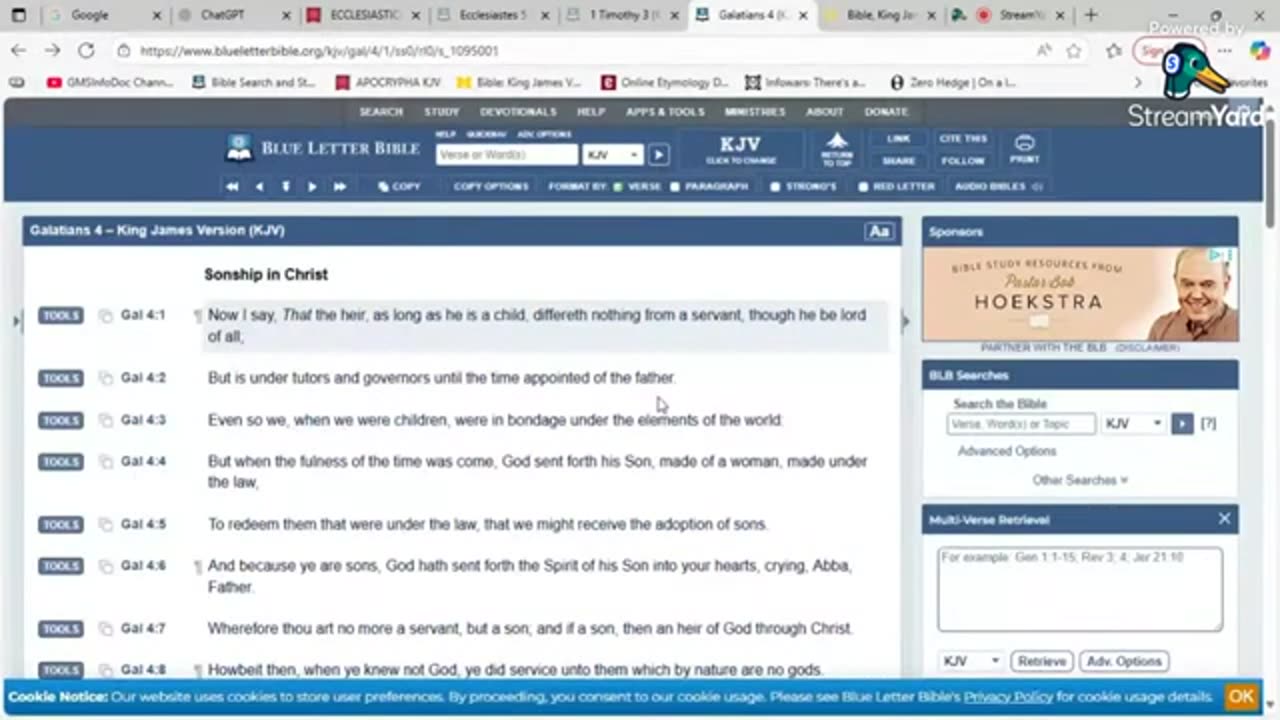
Task: Toggle the Paragraph format checkbox
Action: point(675,187)
